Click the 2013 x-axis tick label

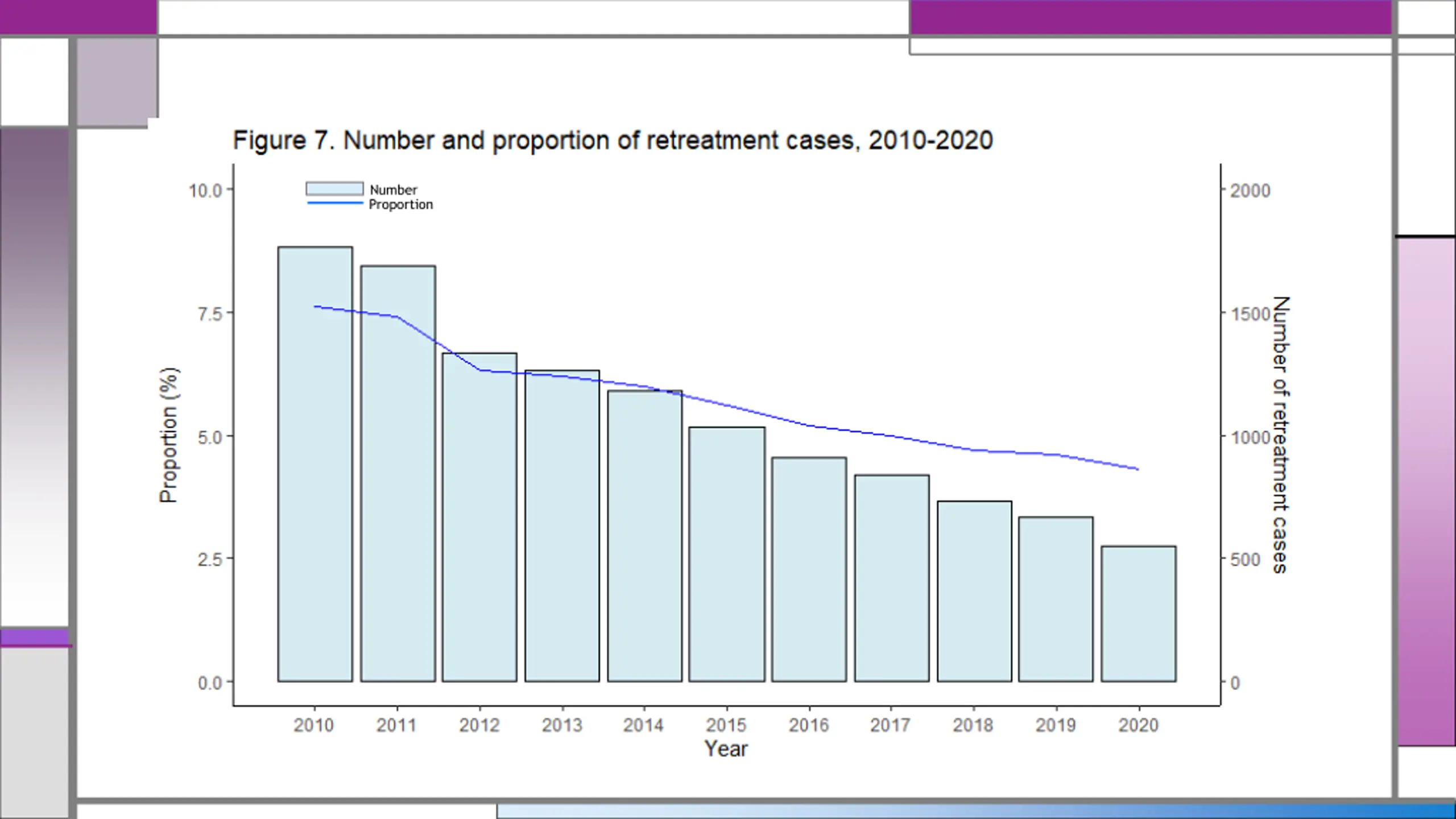pos(562,725)
